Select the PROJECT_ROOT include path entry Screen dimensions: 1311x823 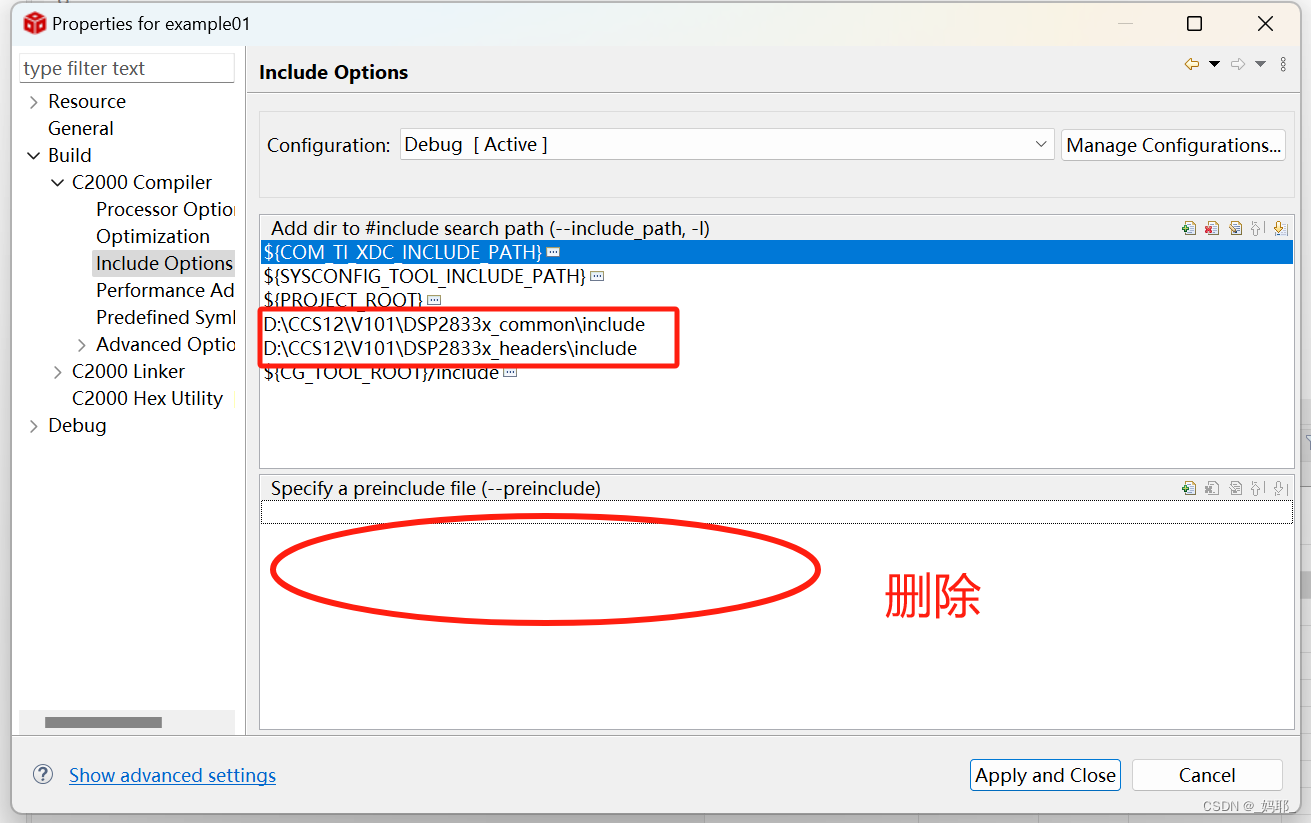[x=340, y=299]
